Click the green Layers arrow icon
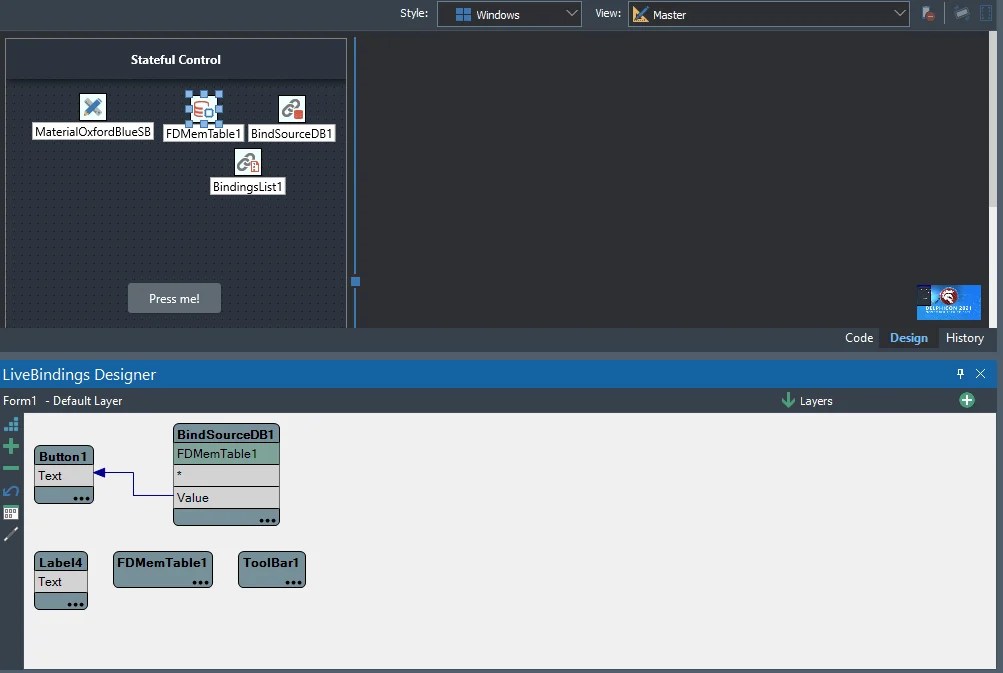This screenshot has width=1003, height=673. pos(788,400)
